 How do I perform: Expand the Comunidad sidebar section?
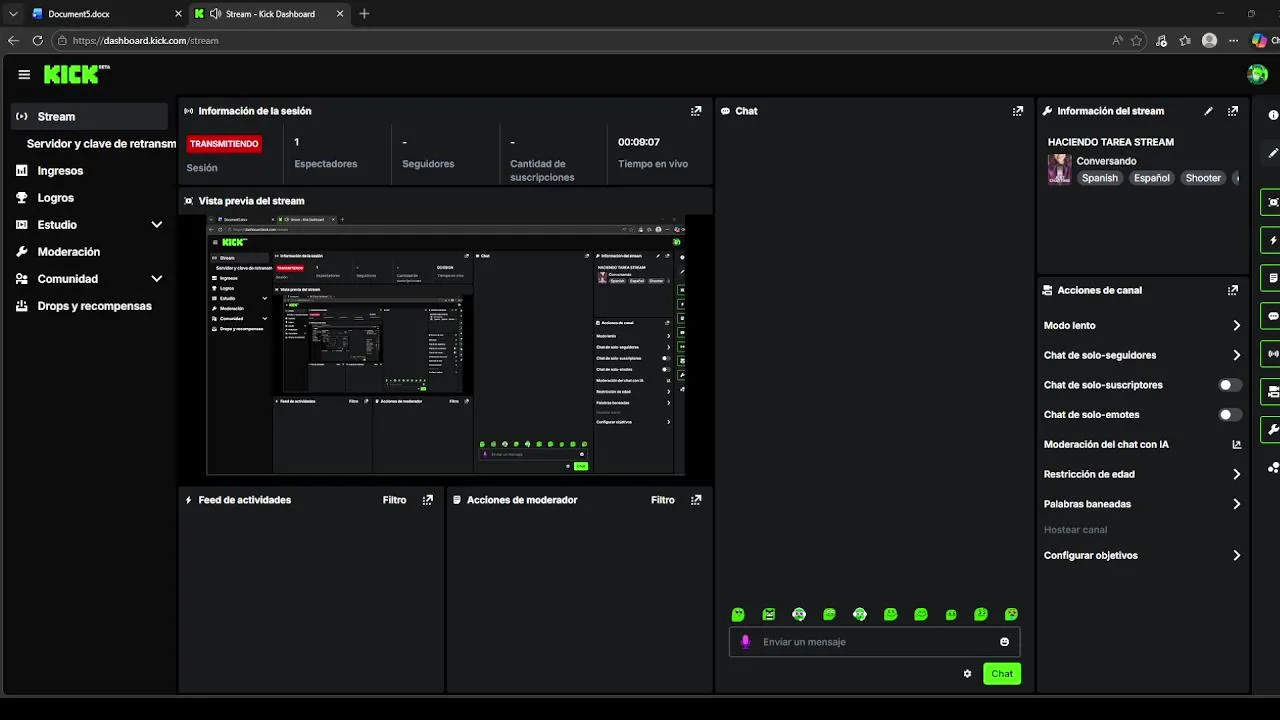pyautogui.click(x=157, y=279)
